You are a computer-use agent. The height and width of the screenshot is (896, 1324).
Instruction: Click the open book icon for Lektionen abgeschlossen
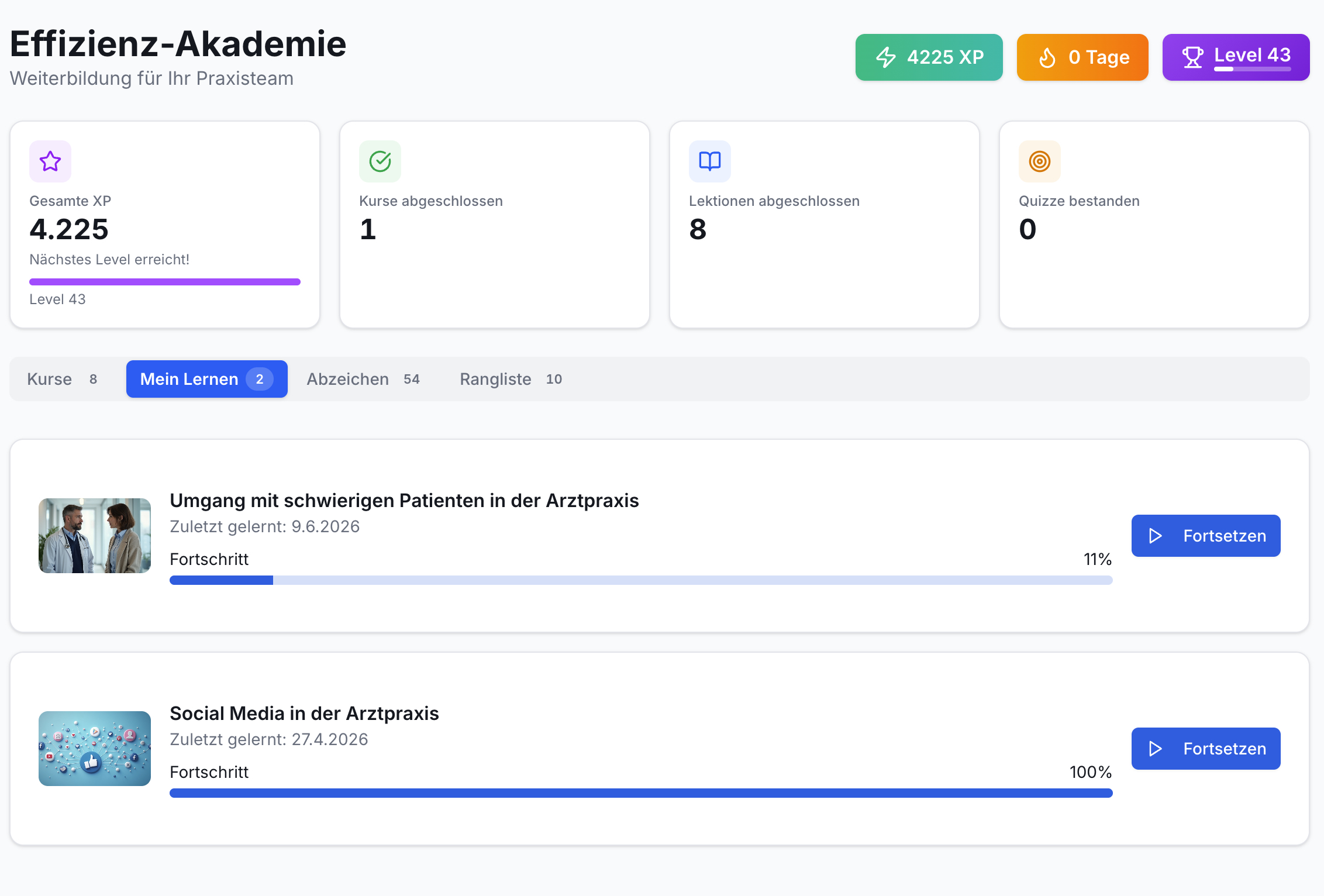coord(710,161)
